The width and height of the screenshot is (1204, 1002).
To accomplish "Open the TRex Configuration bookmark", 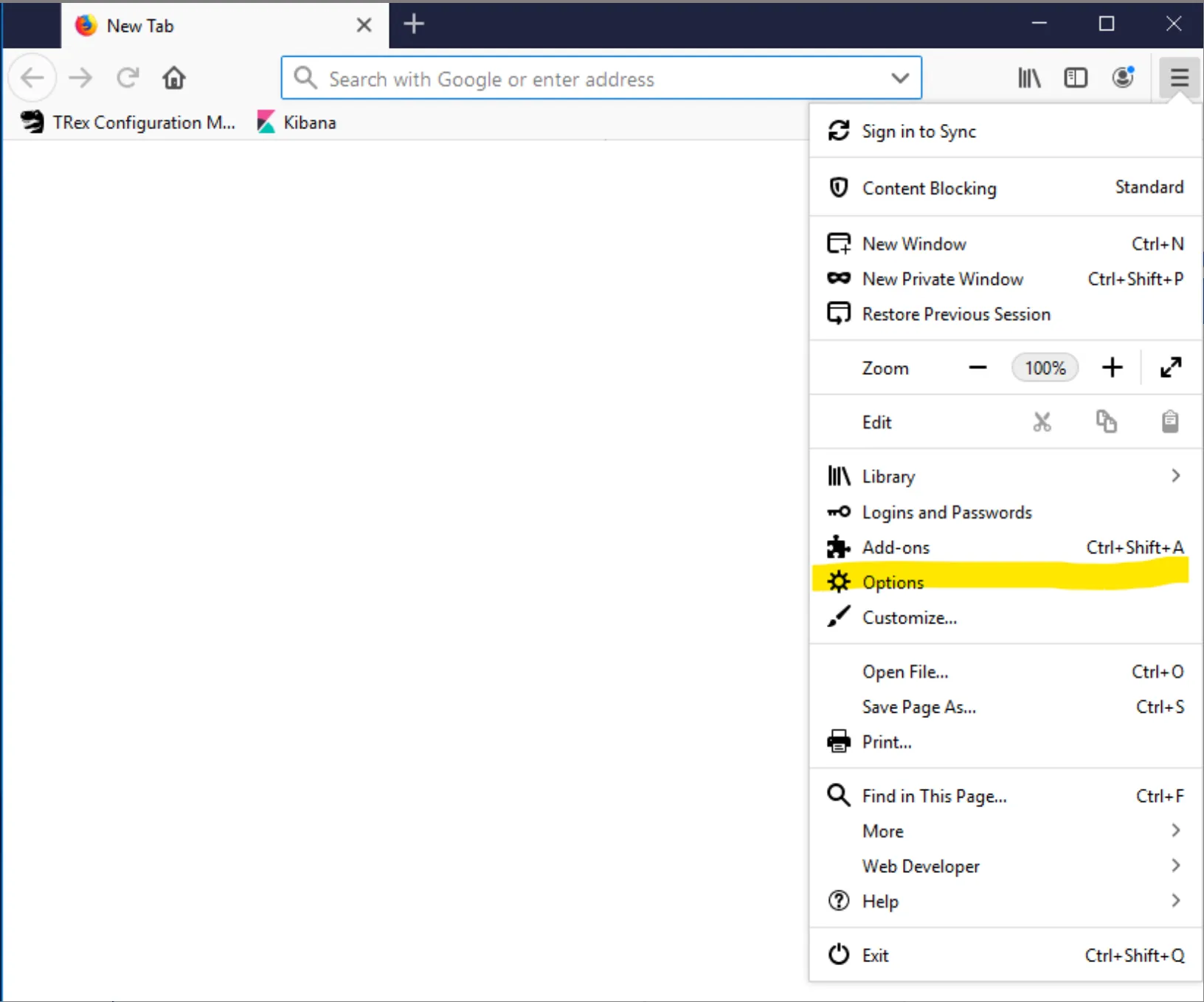I will click(x=127, y=122).
